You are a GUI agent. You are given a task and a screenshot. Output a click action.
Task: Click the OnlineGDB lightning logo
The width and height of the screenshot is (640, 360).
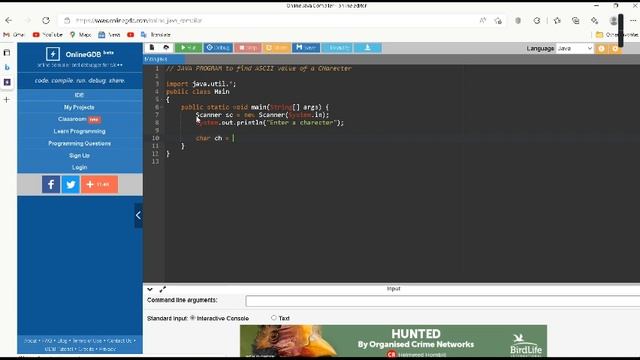coord(53,54)
